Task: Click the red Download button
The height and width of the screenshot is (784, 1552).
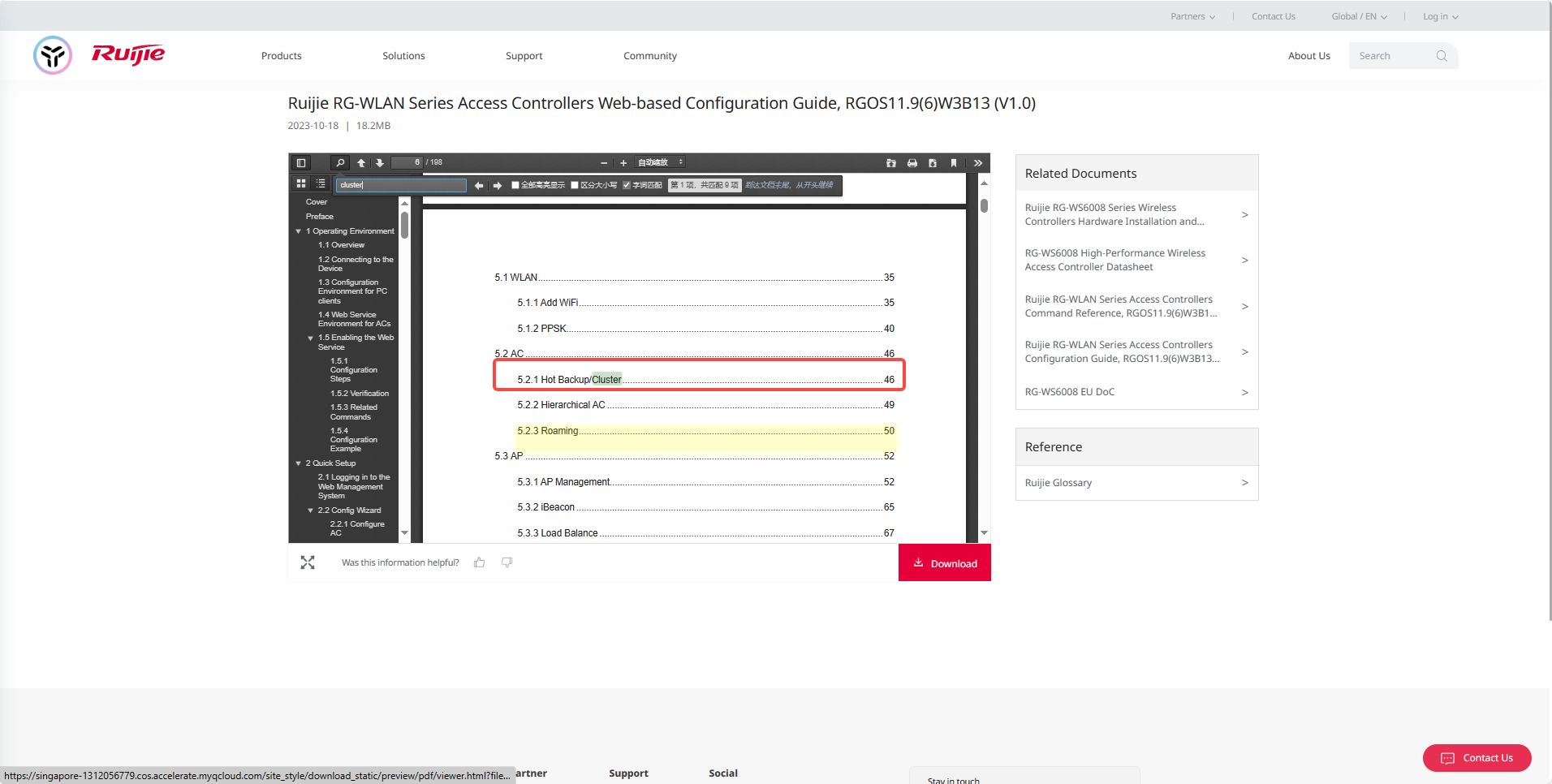Action: pyautogui.click(x=945, y=563)
